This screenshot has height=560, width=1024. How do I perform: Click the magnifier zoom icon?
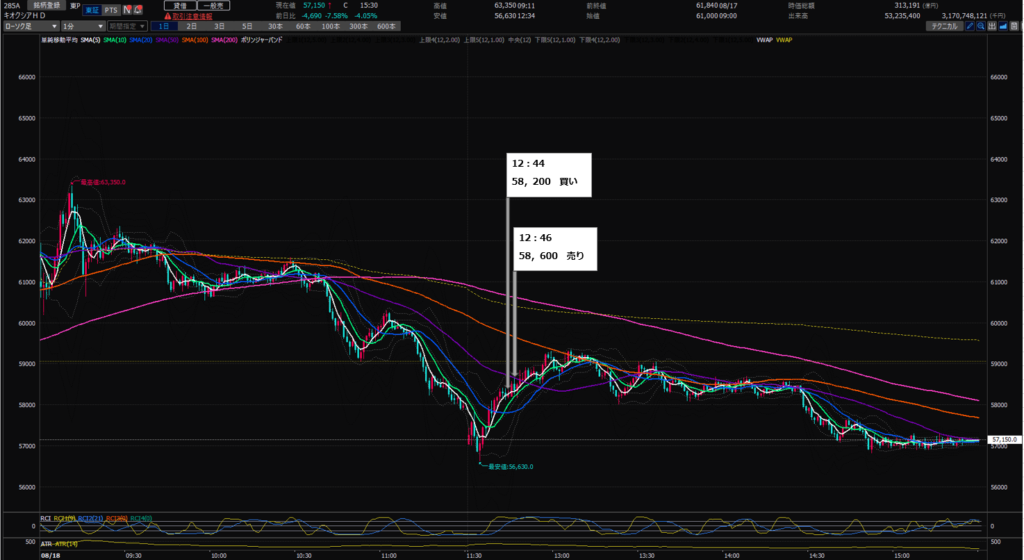981,26
